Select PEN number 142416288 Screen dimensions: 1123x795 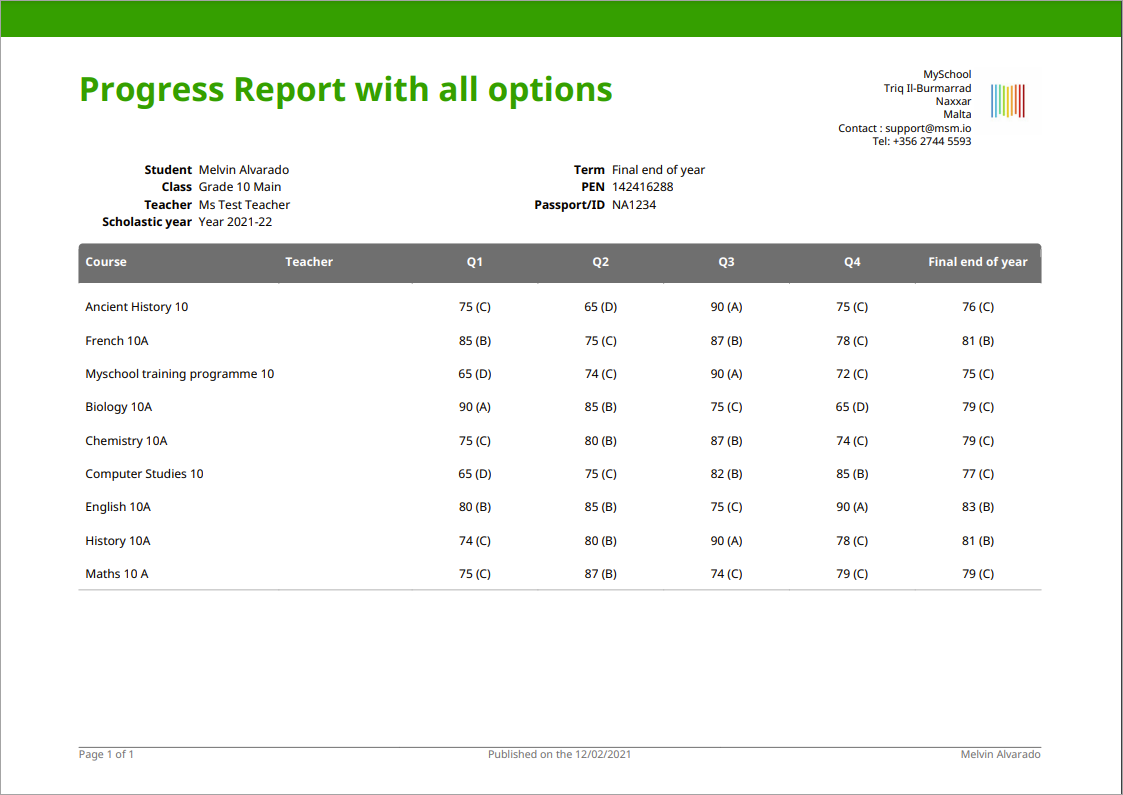pyautogui.click(x=642, y=187)
